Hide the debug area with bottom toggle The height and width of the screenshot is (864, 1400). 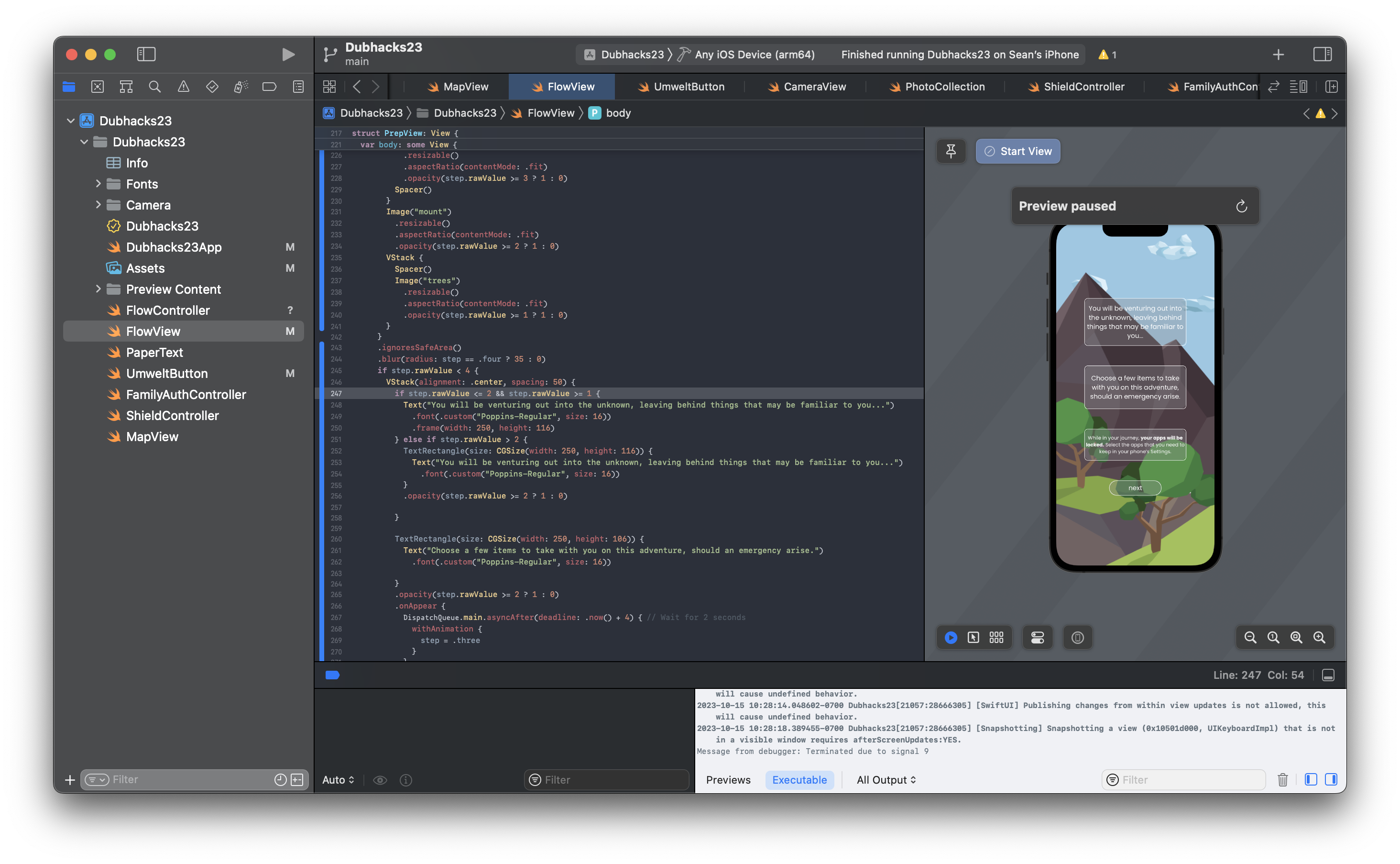click(1328, 676)
